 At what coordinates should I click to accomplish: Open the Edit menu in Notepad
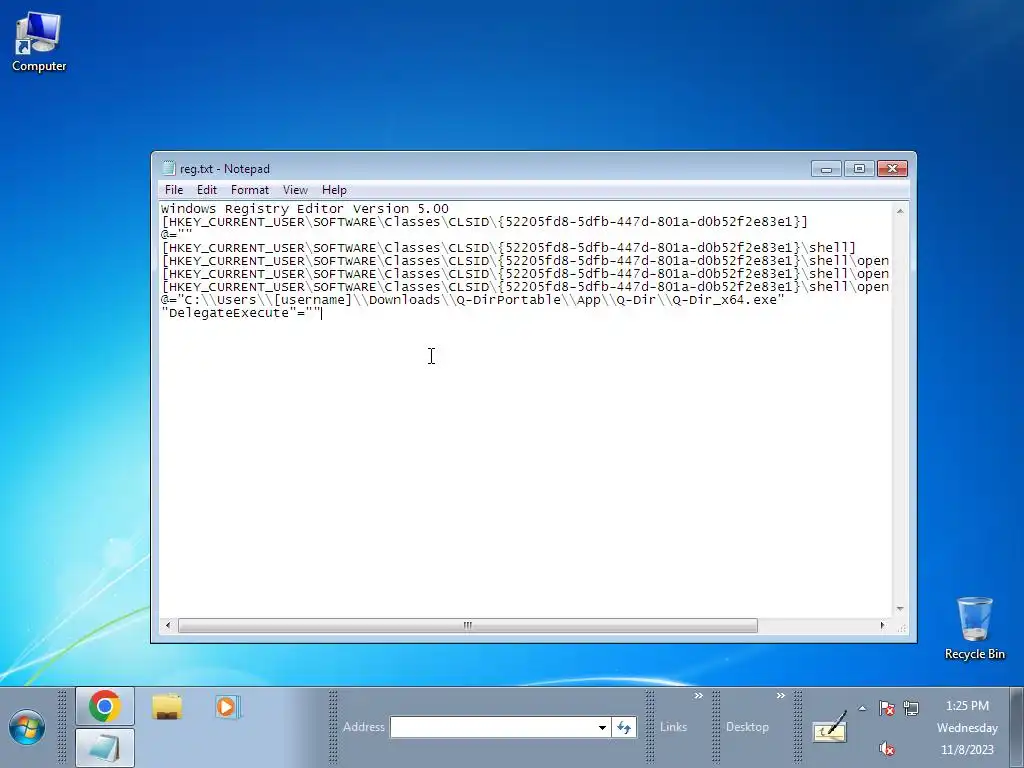[206, 190]
